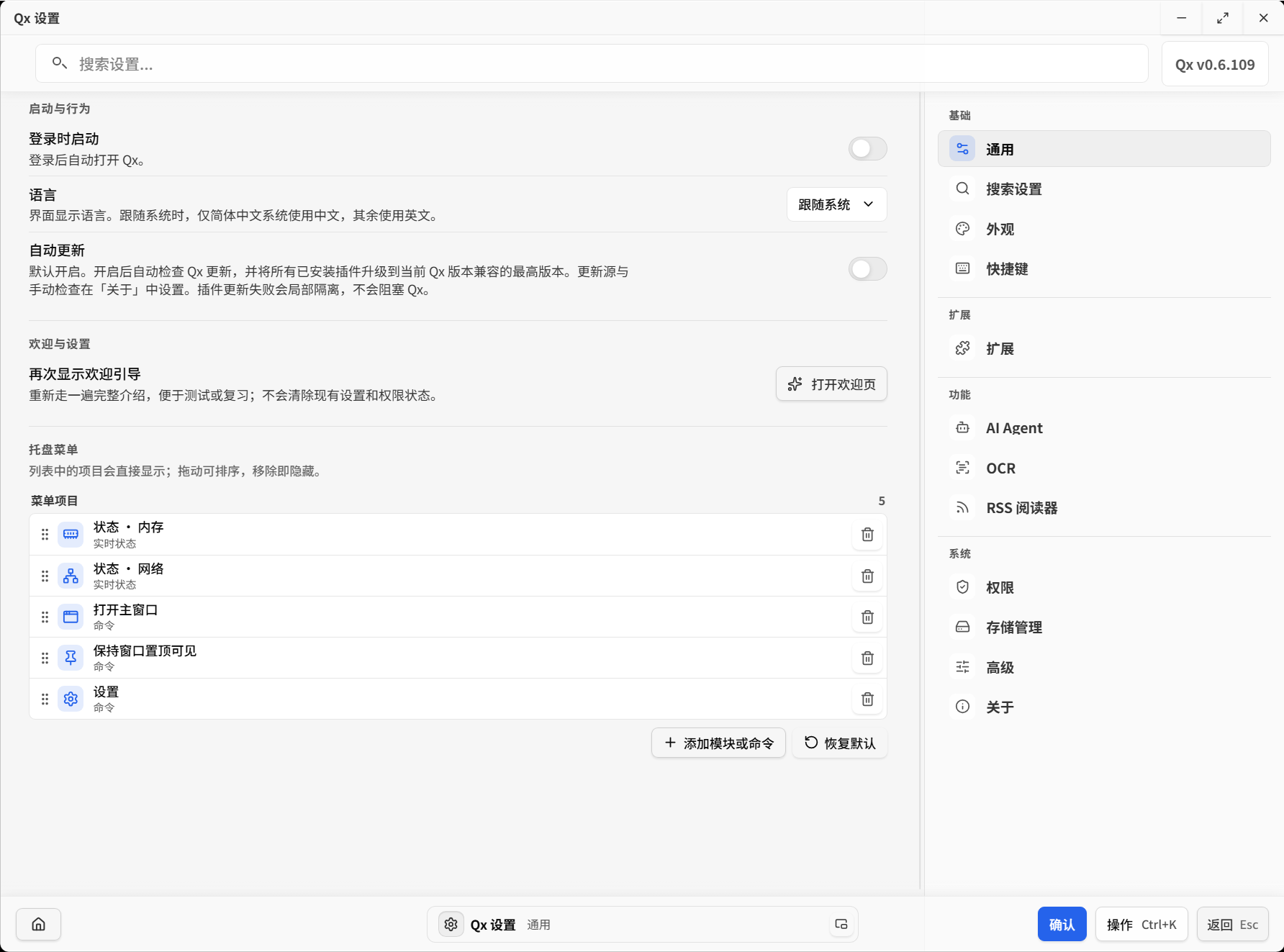1284x952 pixels.
Task: Click the search magnifier icon
Action: (60, 63)
